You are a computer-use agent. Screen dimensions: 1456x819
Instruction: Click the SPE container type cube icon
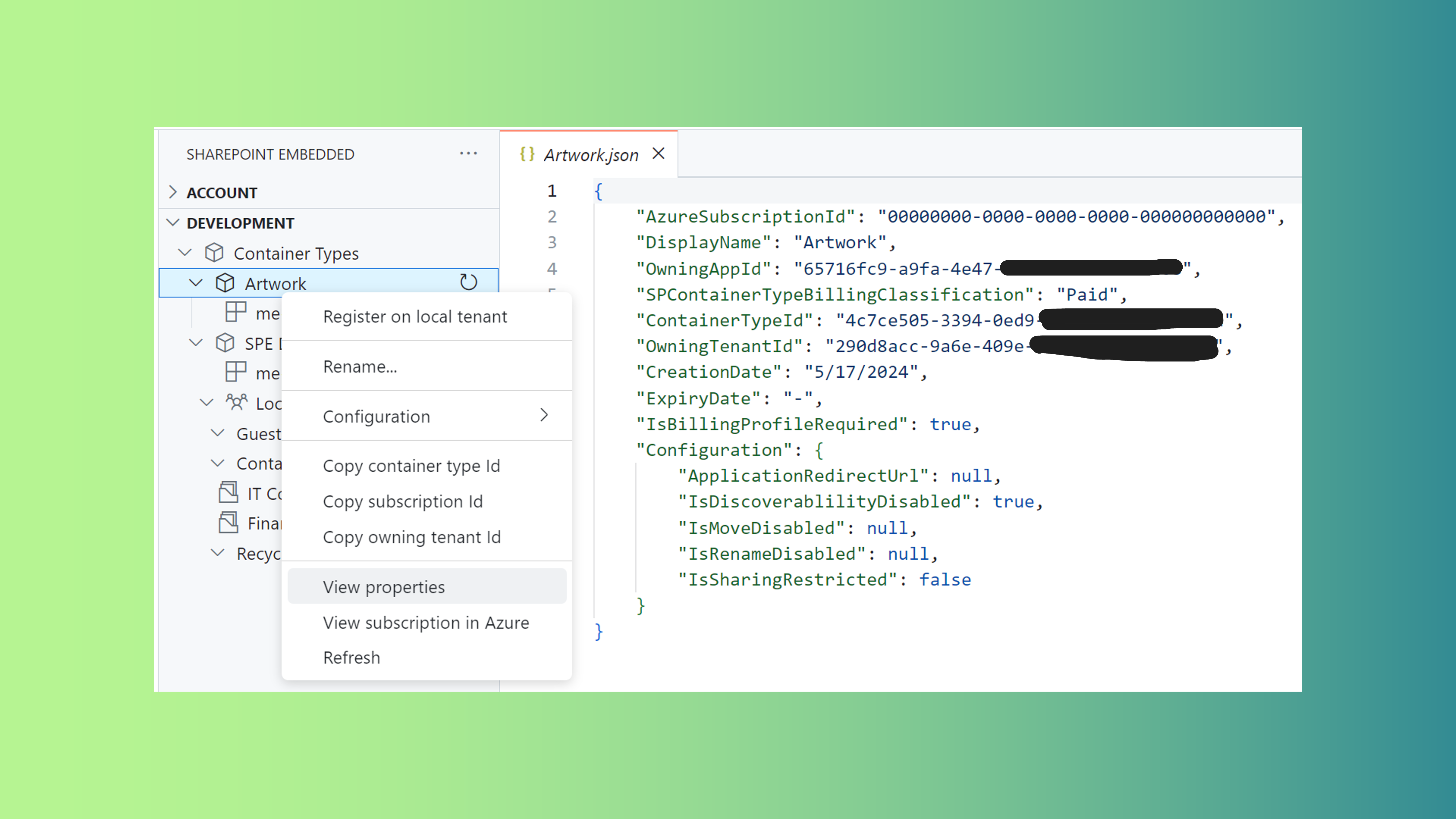click(x=225, y=343)
